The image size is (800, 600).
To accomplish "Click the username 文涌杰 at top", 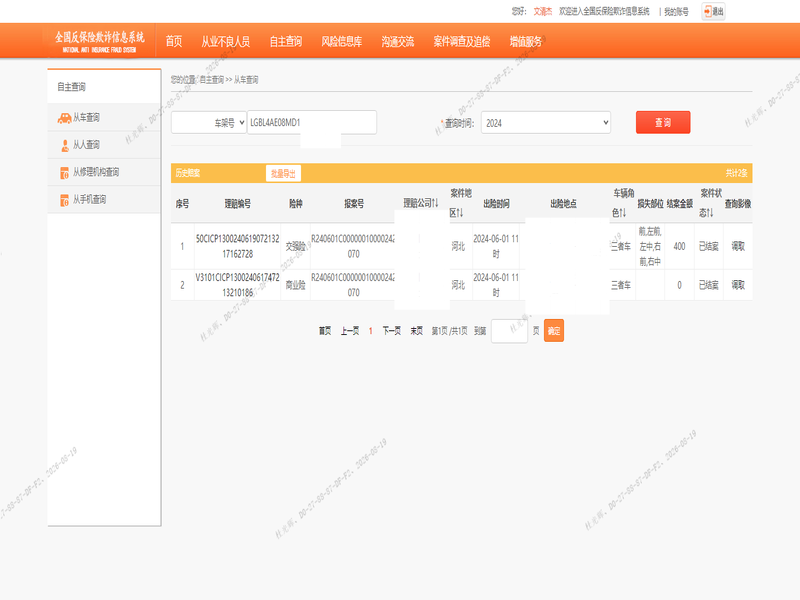I will pyautogui.click(x=542, y=11).
